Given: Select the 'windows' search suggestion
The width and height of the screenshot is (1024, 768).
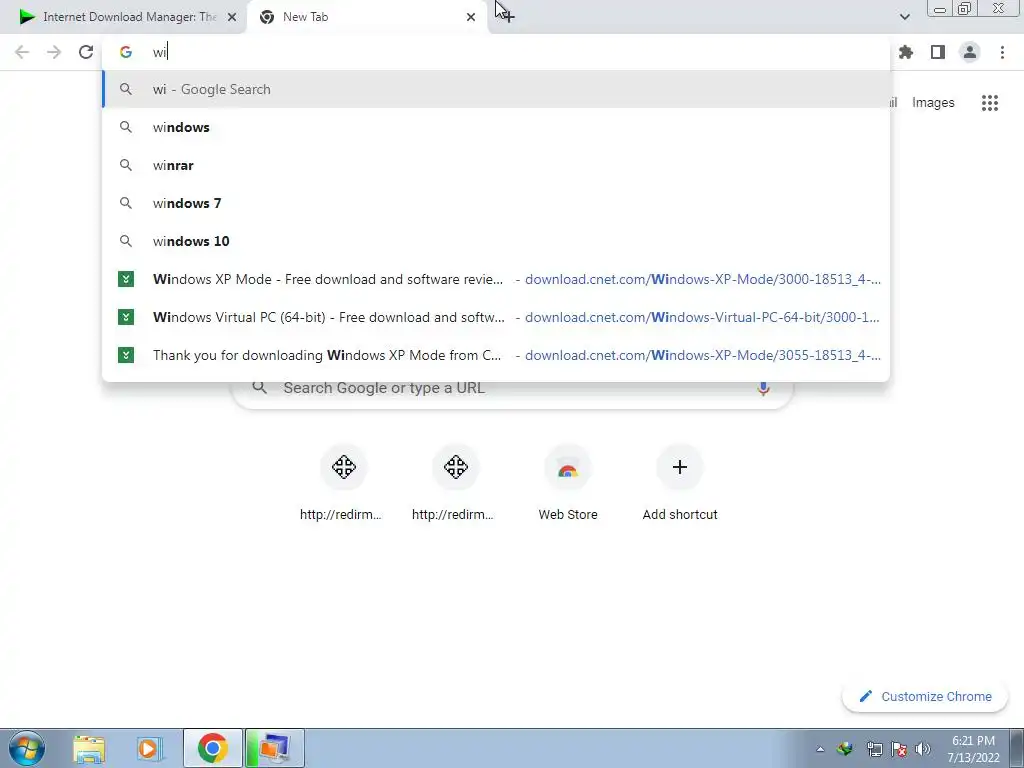Looking at the screenshot, I should point(496,127).
